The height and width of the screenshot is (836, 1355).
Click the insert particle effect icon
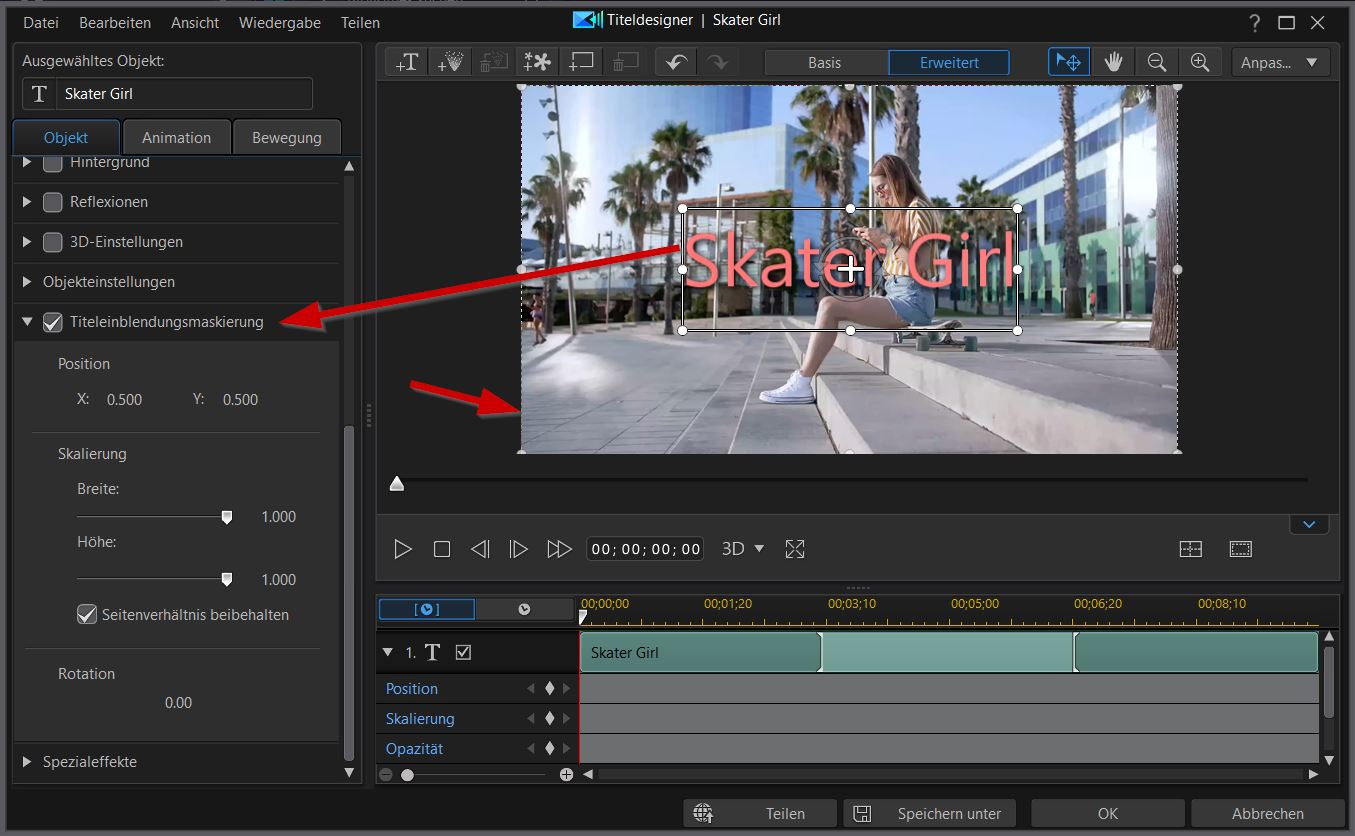coord(450,62)
